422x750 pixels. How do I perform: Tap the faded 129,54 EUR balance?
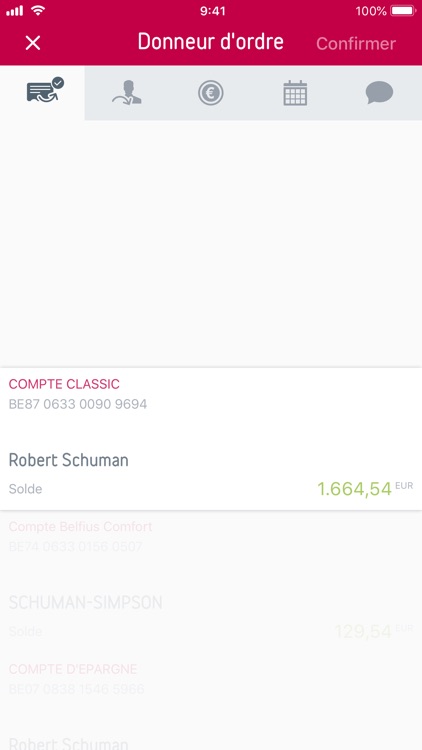pyautogui.click(x=373, y=631)
